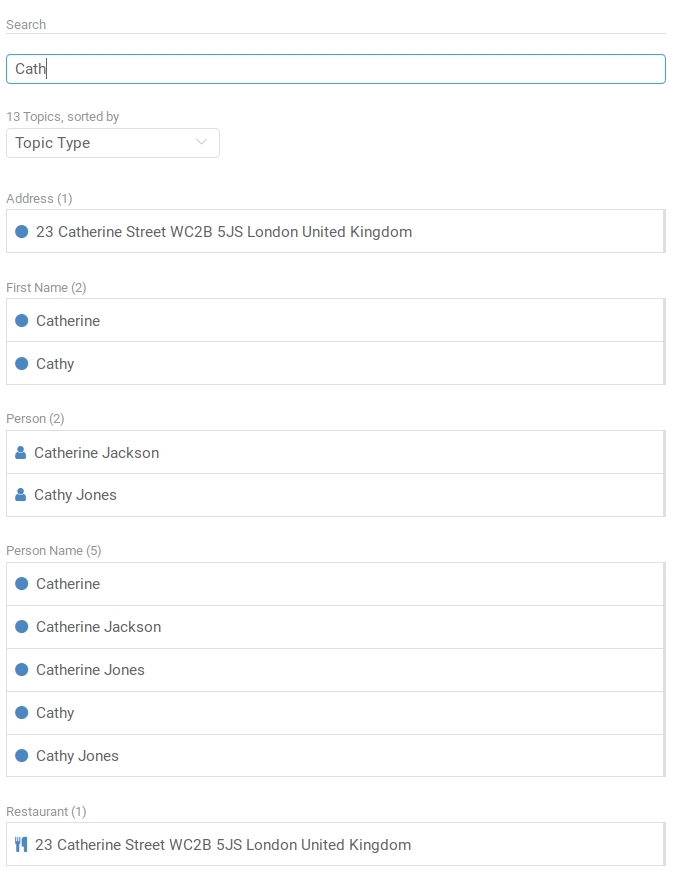This screenshot has height=876, width=680.
Task: Click the person icon beside Cathy Jones
Action: tap(21, 495)
